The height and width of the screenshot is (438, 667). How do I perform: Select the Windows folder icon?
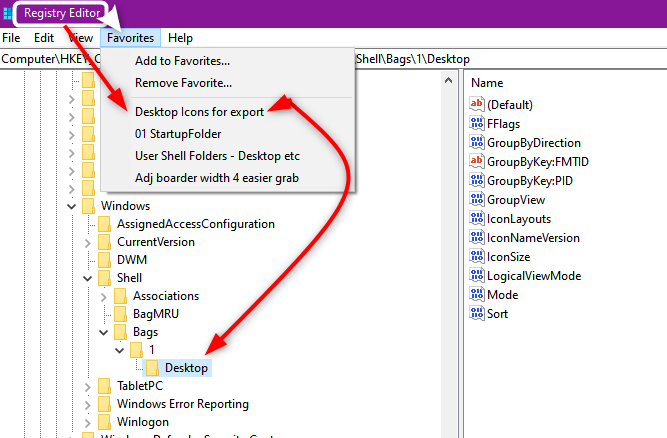pyautogui.click(x=88, y=206)
